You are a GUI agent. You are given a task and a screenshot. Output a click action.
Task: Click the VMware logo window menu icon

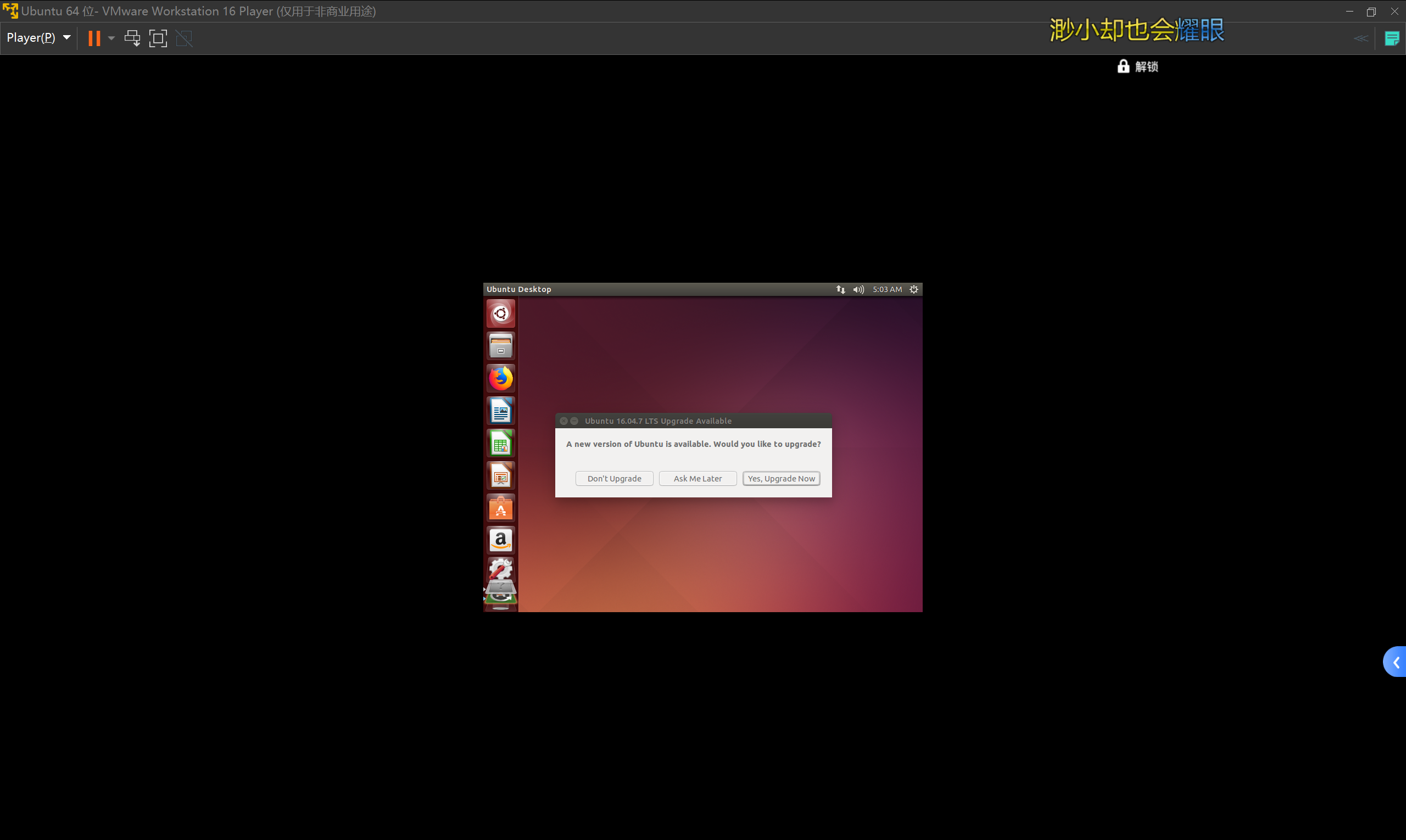tap(10, 11)
